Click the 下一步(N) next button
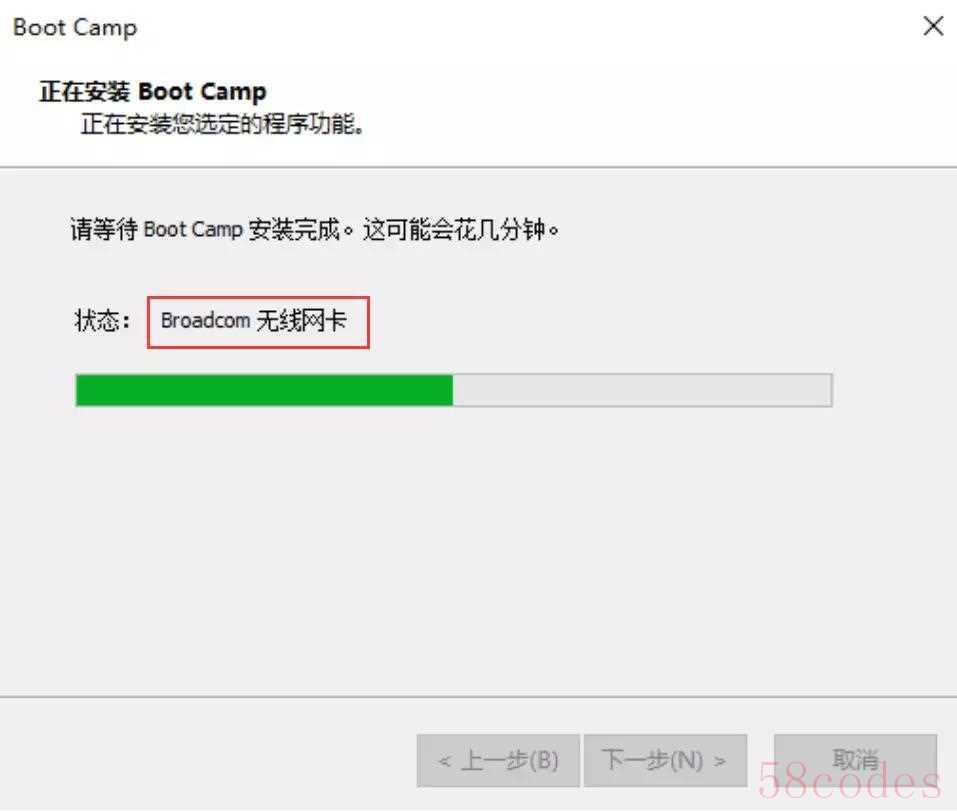 coord(665,760)
